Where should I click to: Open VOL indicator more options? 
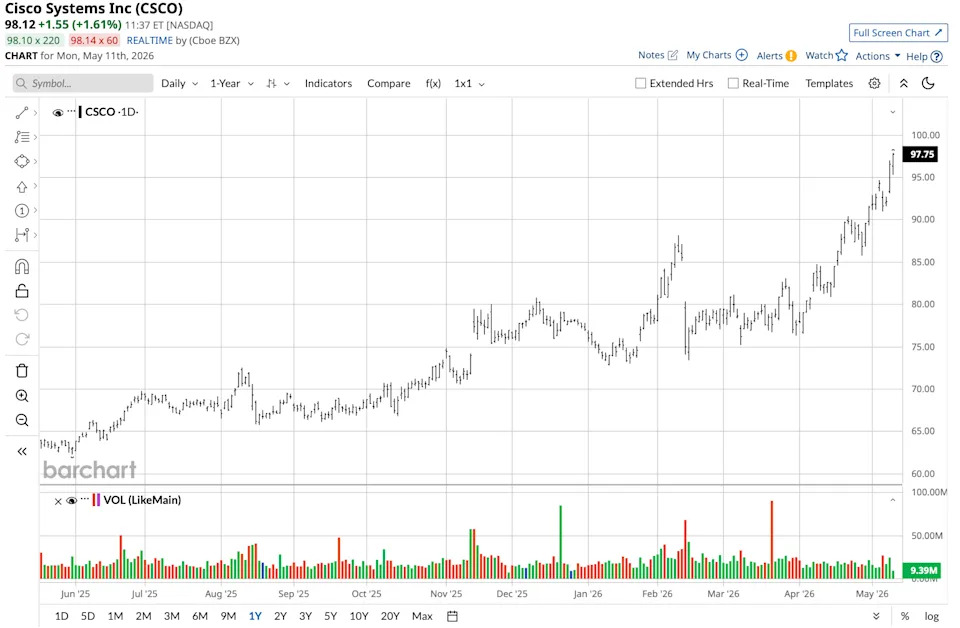click(85, 499)
